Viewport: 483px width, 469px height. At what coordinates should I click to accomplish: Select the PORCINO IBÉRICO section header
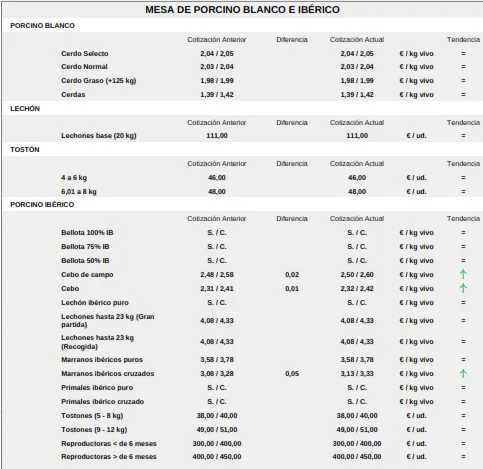[x=42, y=205]
